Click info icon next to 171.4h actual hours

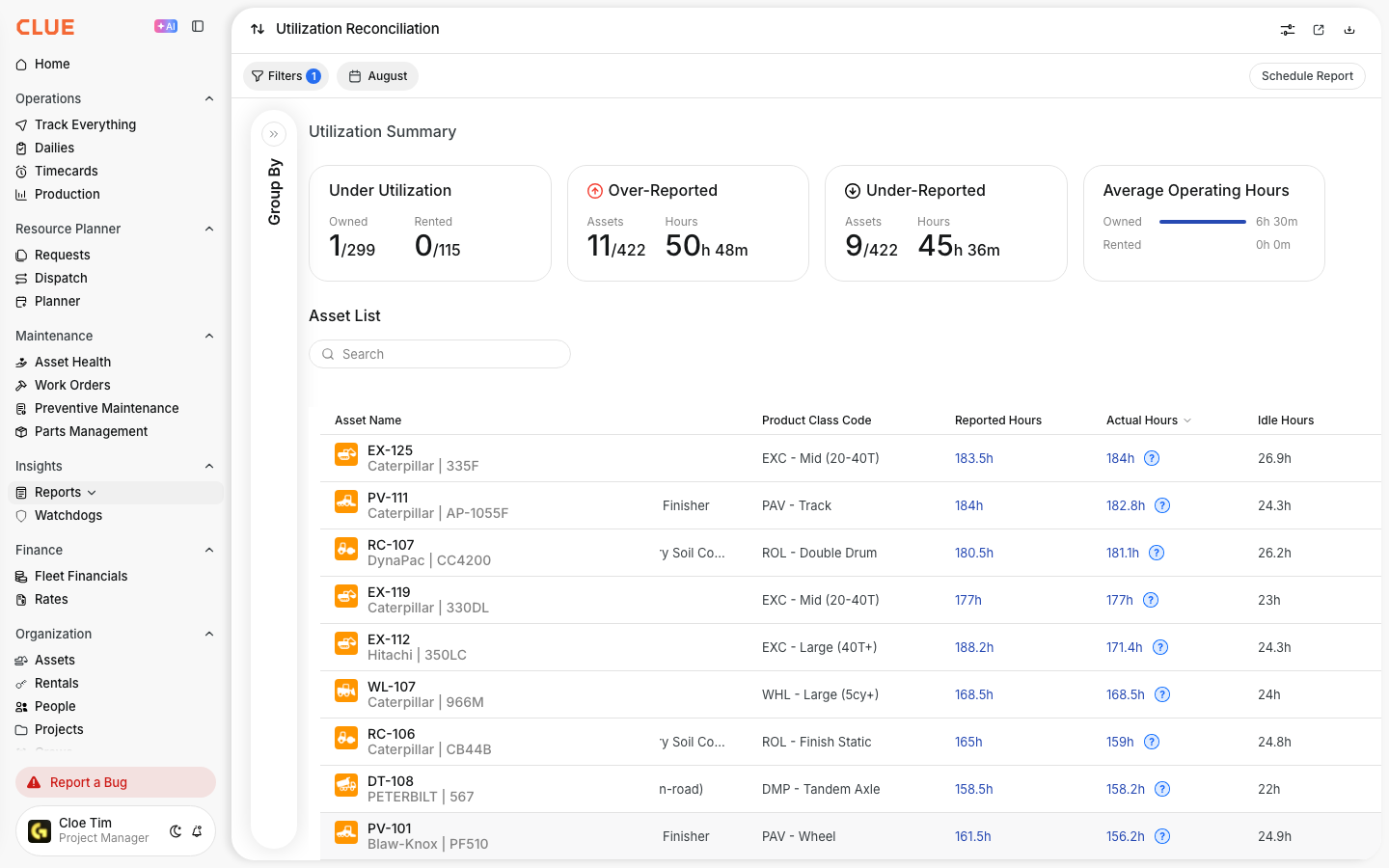pyautogui.click(x=1160, y=647)
